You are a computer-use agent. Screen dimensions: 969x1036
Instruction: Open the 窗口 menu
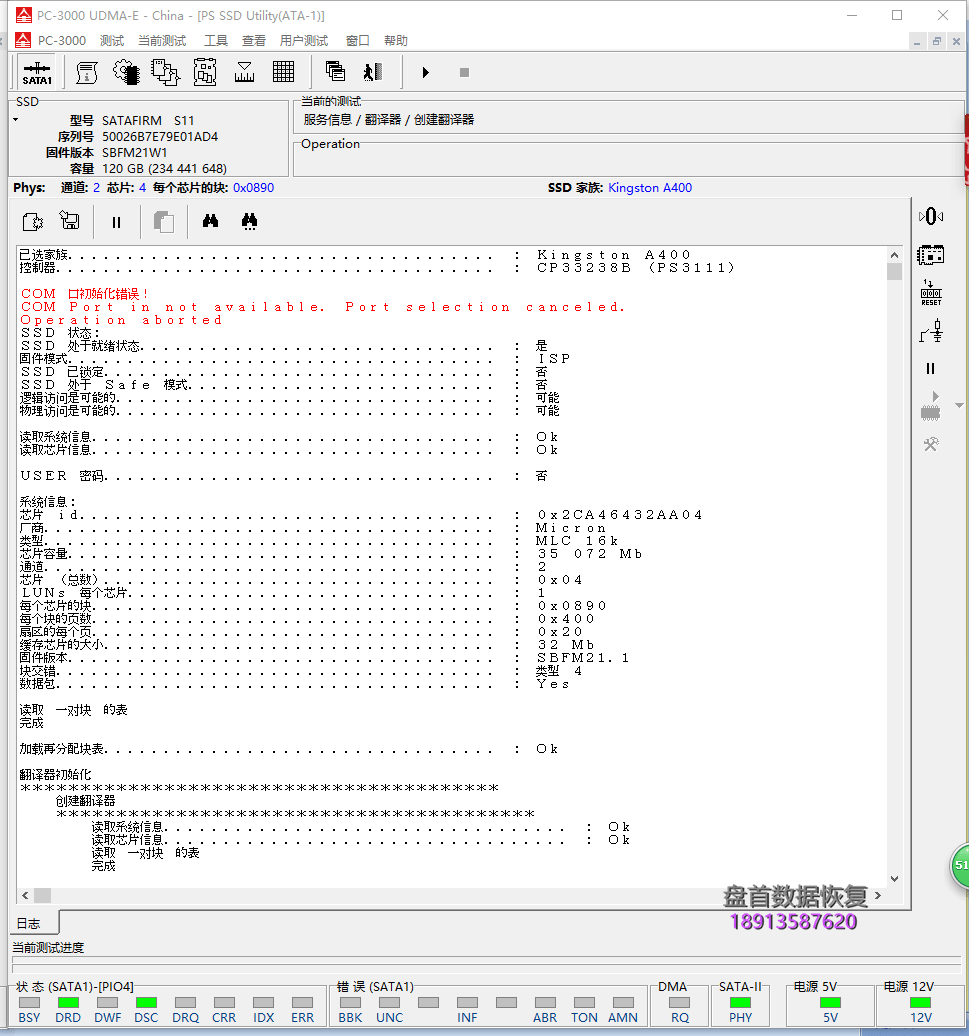(x=357, y=41)
